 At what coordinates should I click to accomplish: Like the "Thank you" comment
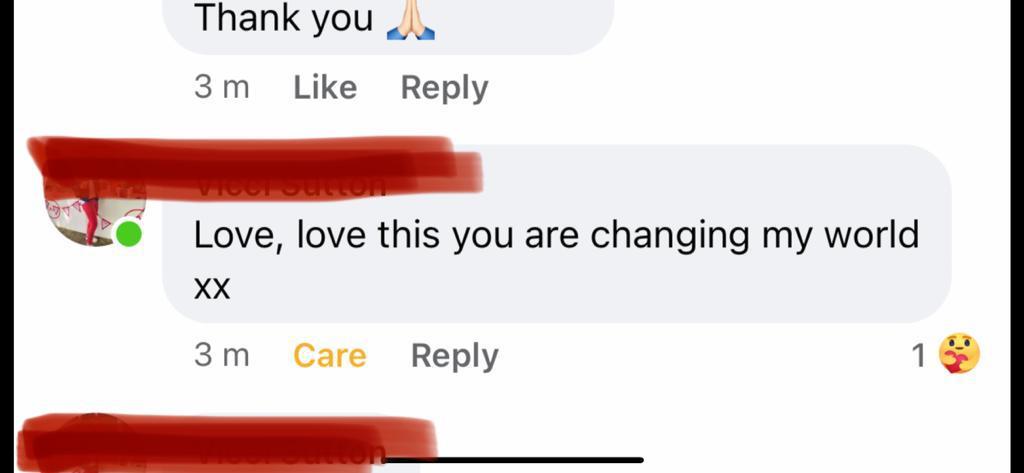pyautogui.click(x=325, y=88)
